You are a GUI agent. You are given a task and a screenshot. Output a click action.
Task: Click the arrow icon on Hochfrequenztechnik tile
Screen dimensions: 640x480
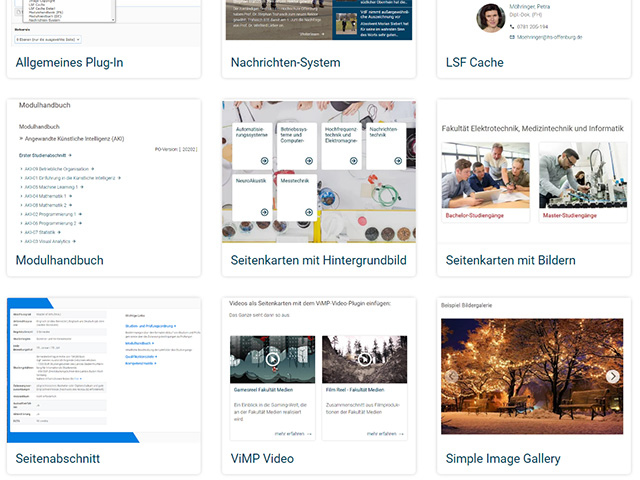tap(353, 161)
